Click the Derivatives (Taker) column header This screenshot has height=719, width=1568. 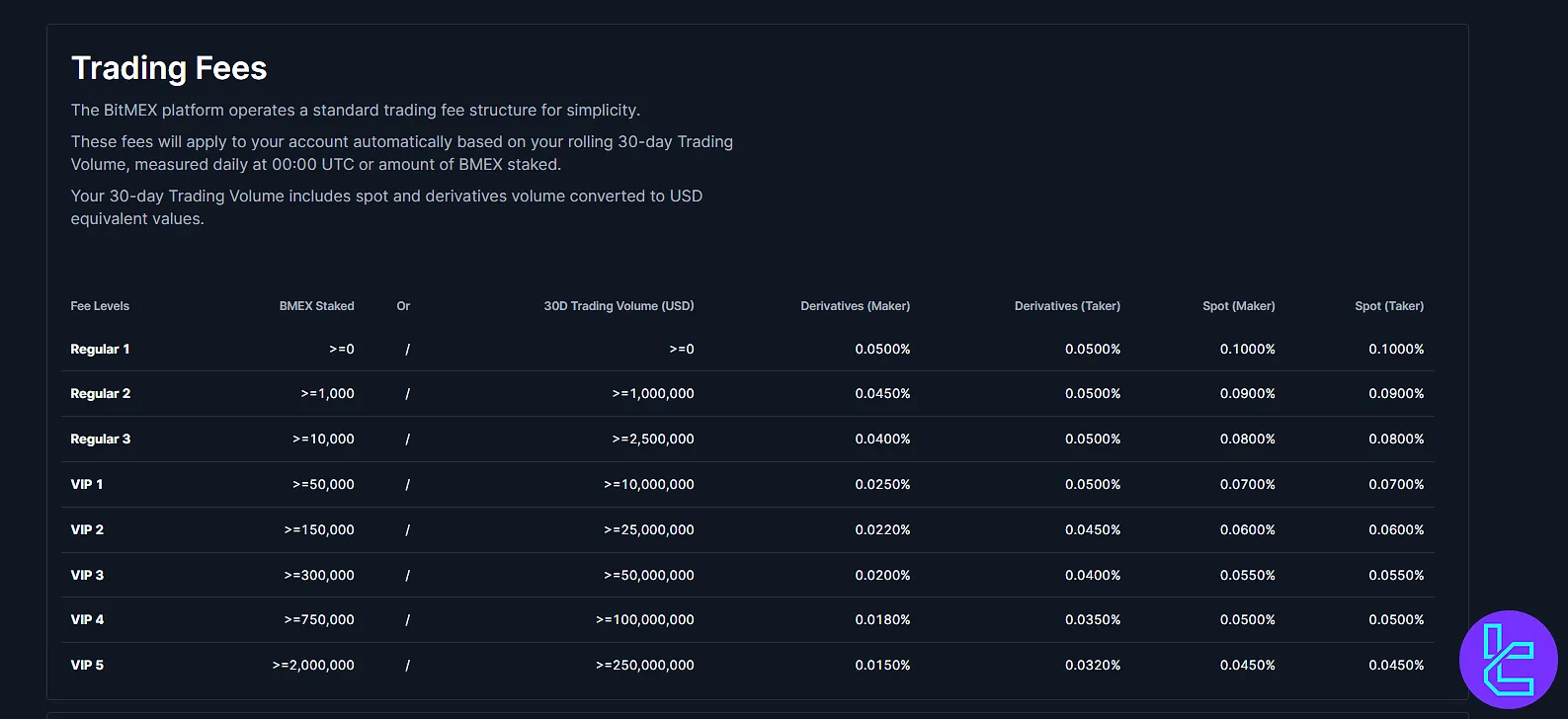[1067, 306]
